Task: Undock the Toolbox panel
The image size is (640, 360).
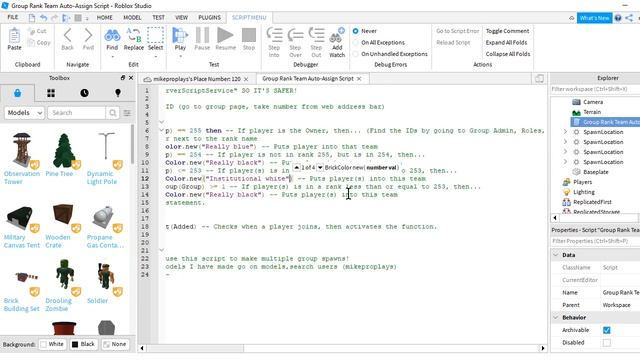Action: (123, 78)
